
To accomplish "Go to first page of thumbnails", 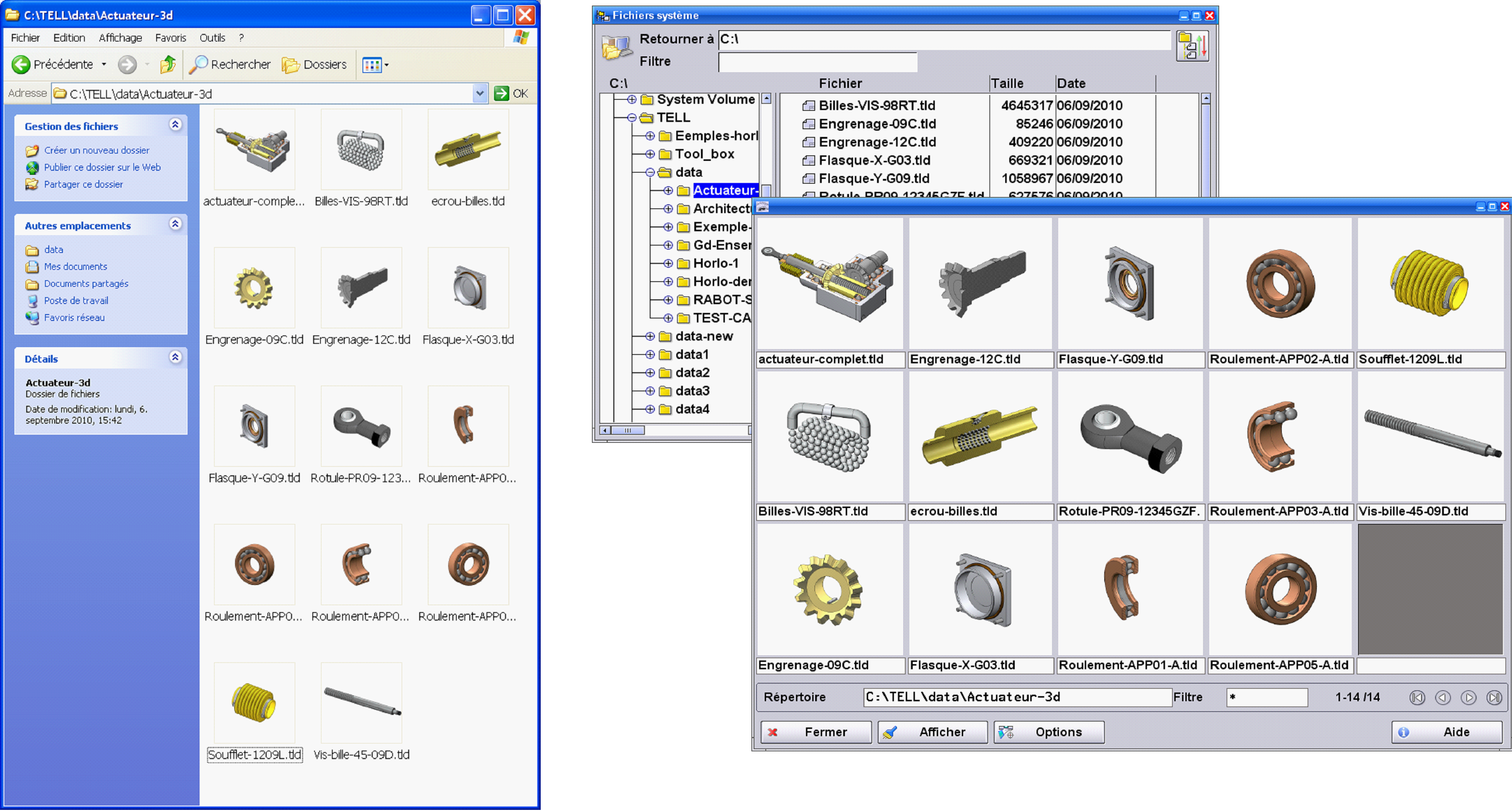I will pyautogui.click(x=1417, y=697).
